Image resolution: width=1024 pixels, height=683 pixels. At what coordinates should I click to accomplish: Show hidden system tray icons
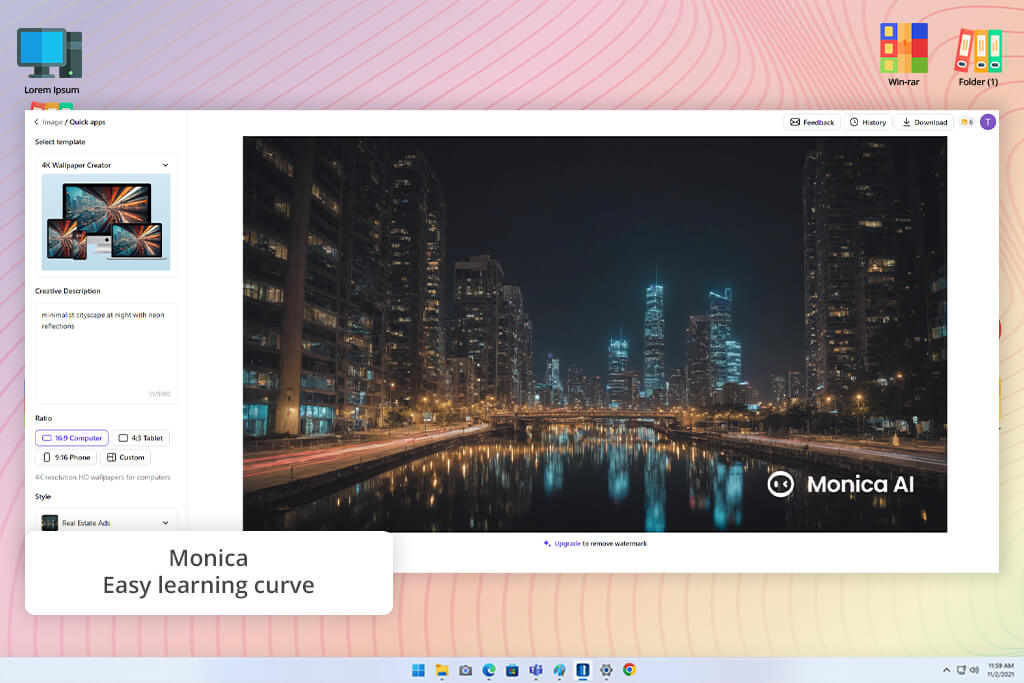click(x=946, y=670)
